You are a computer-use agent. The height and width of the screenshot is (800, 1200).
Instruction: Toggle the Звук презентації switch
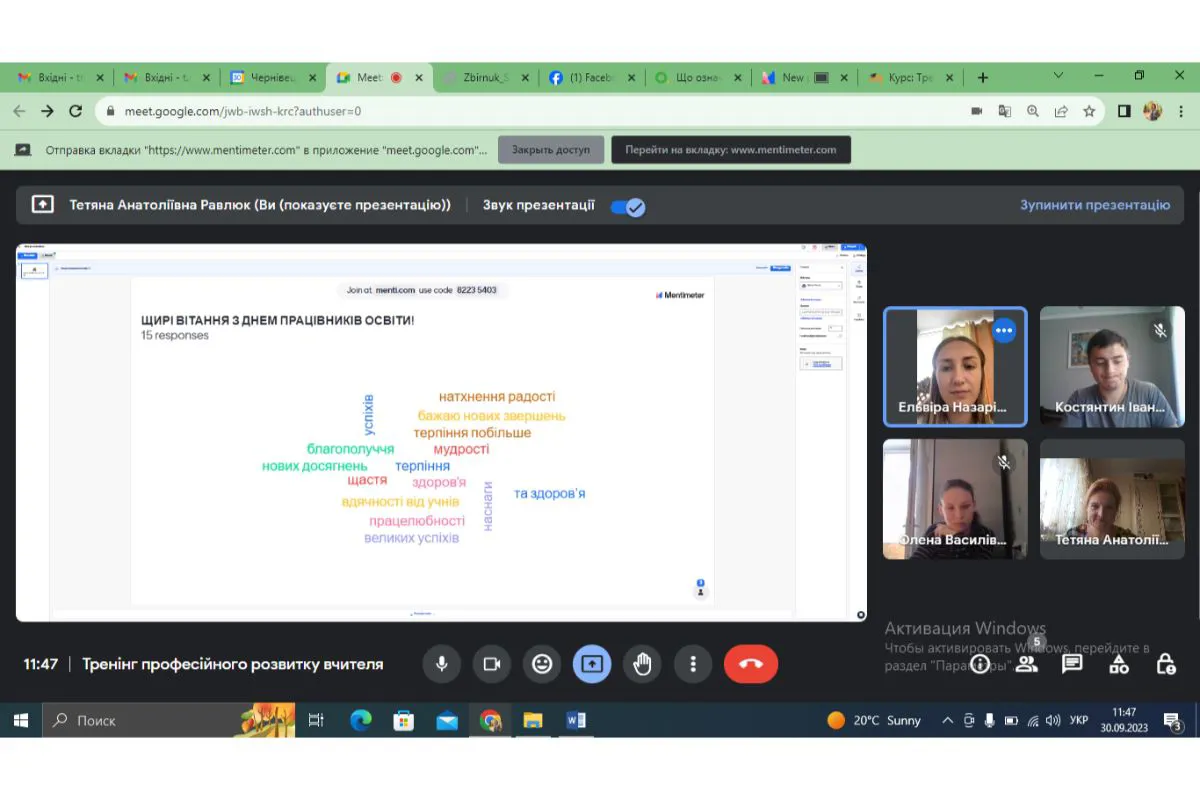coord(628,207)
